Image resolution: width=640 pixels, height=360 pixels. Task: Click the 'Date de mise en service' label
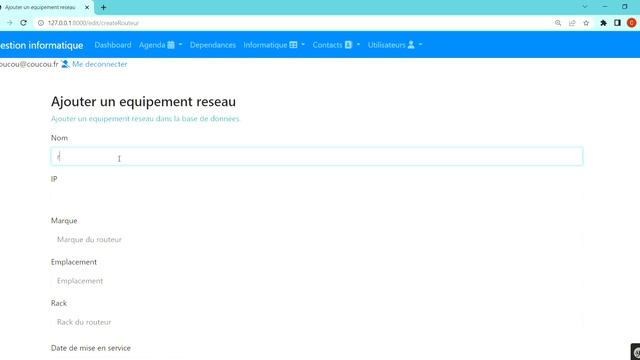point(91,348)
